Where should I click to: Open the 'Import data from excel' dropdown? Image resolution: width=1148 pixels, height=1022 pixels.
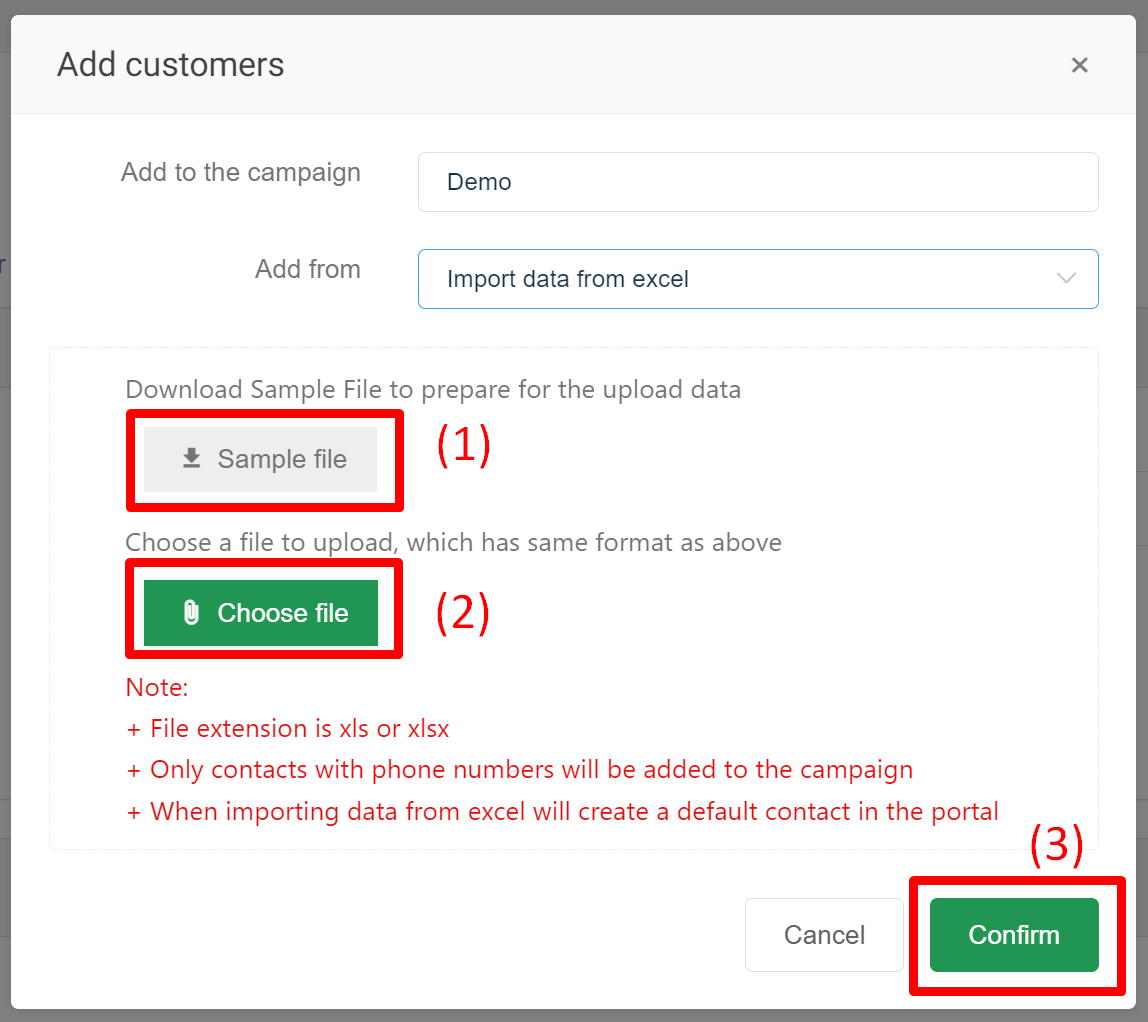[x=740, y=279]
